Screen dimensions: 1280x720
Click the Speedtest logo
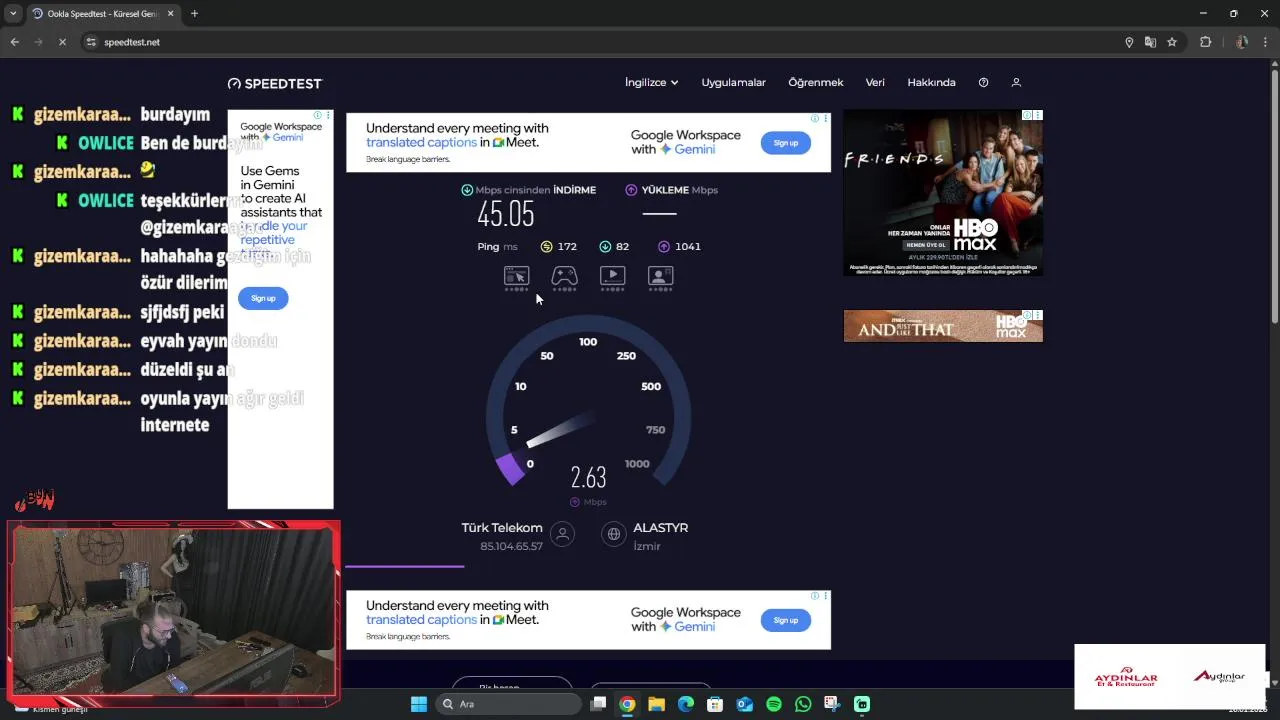coord(275,83)
